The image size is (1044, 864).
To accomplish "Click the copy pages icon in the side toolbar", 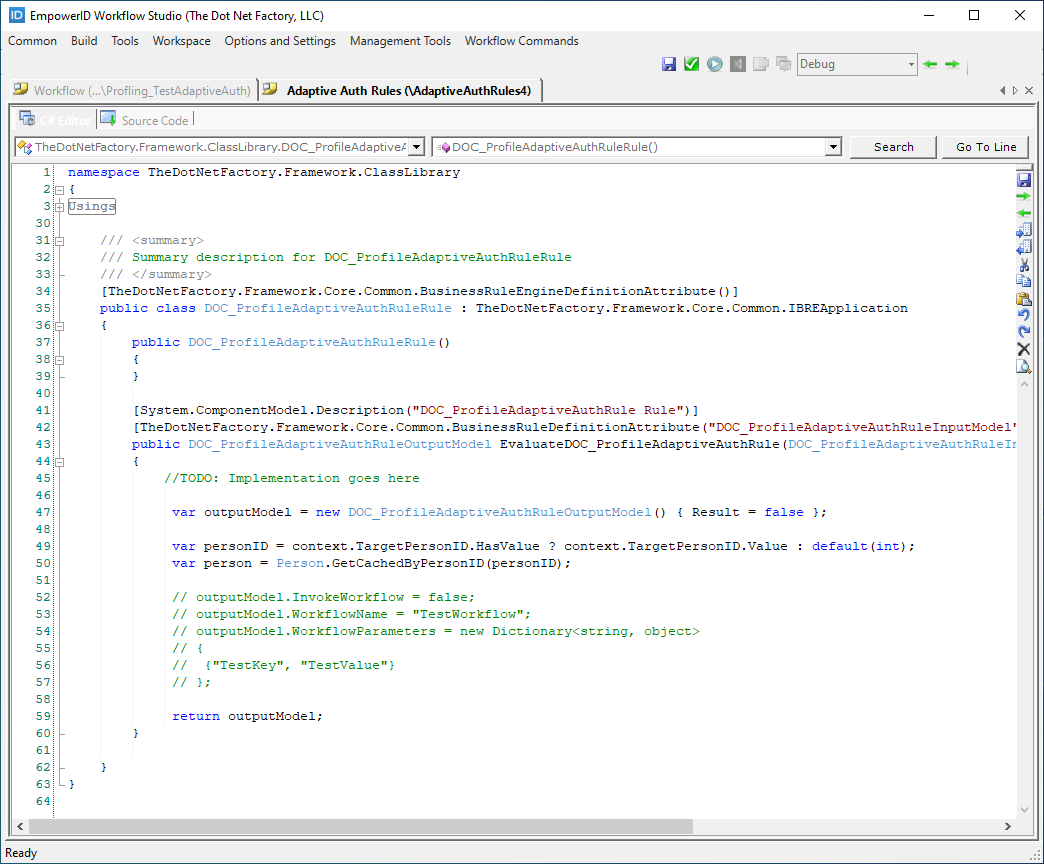I will click(1023, 282).
